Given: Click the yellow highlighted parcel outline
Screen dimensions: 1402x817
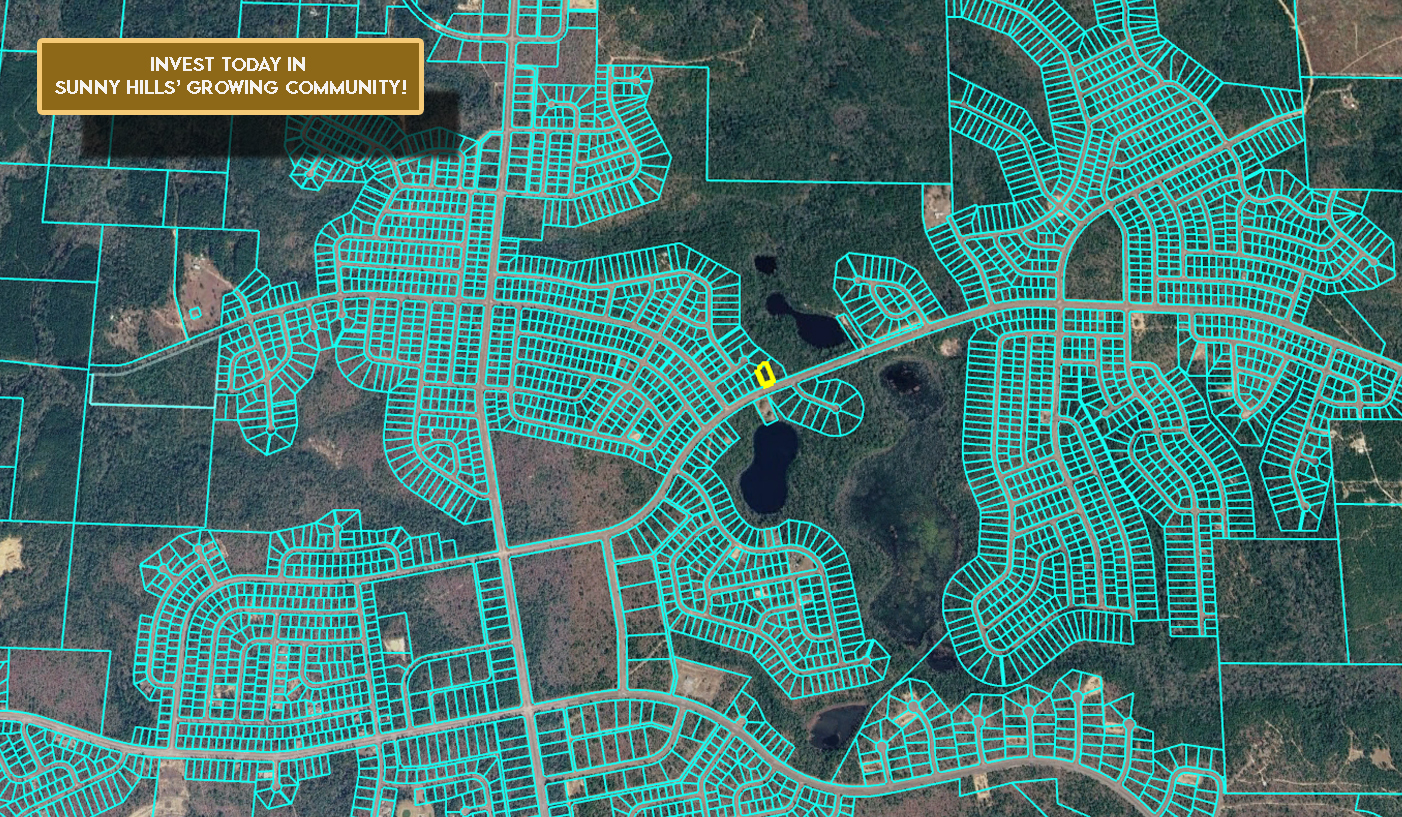Looking at the screenshot, I should coord(765,375).
